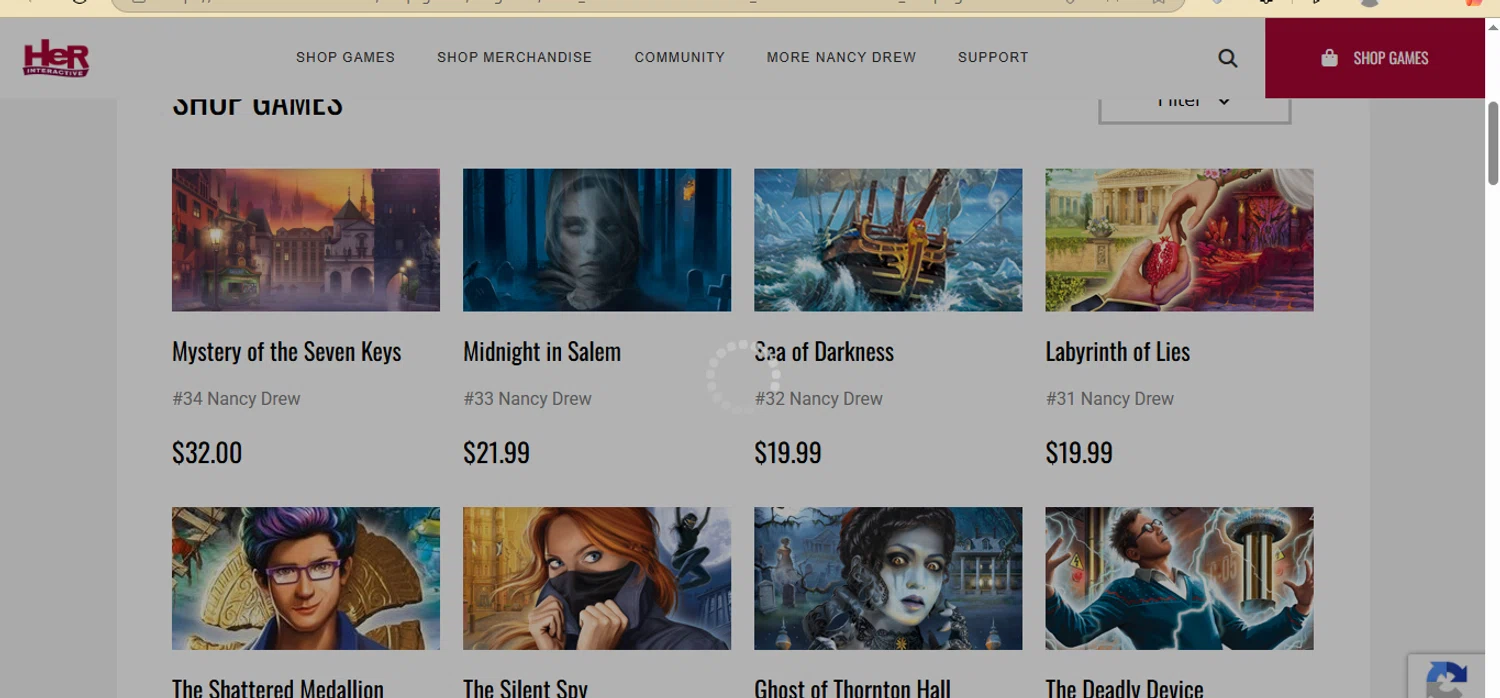Open the Labyrinth of Lies title link
Screen dimensions: 1500x698
pyautogui.click(x=1117, y=352)
